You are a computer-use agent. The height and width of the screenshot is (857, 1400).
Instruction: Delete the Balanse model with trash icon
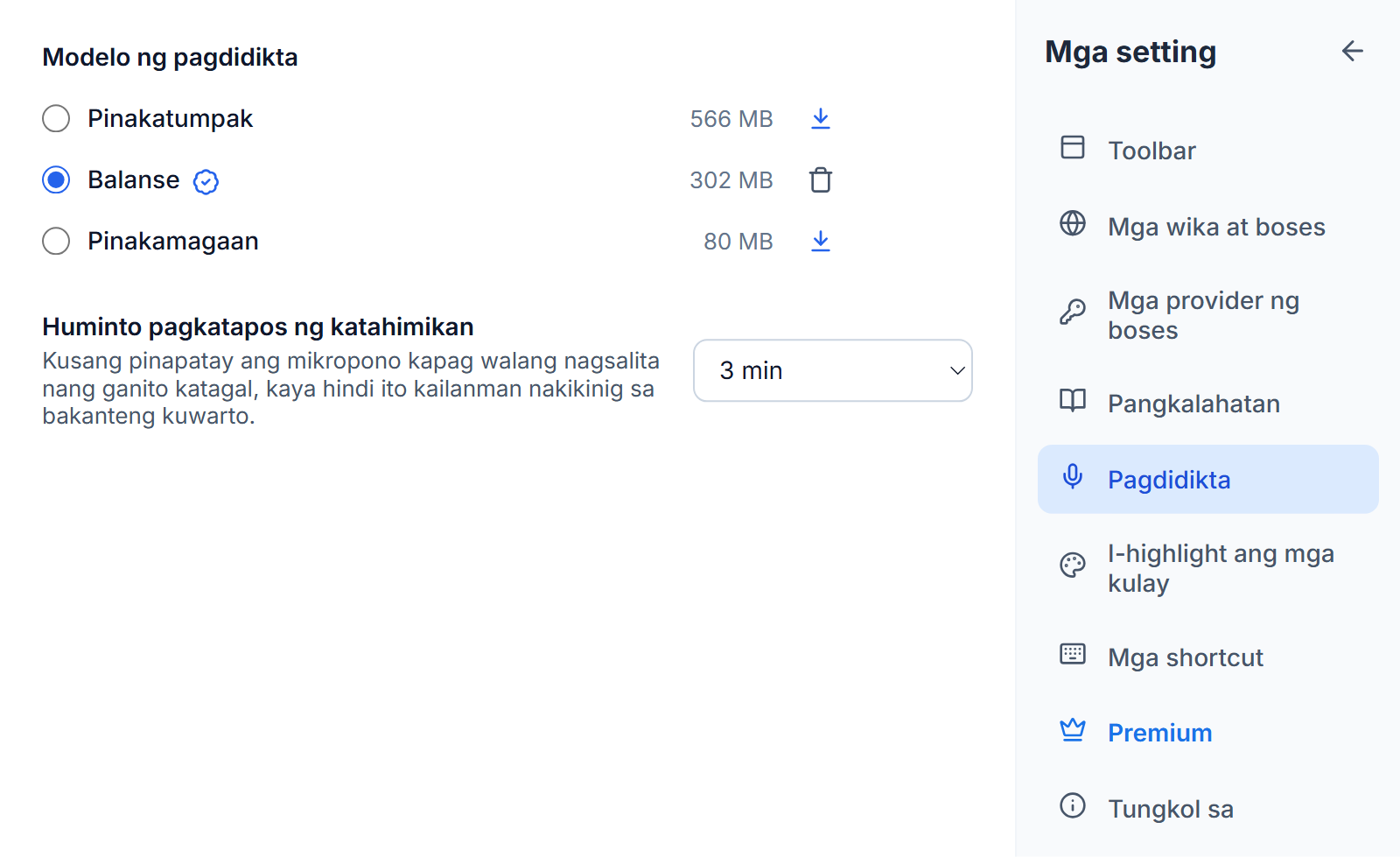pos(820,180)
